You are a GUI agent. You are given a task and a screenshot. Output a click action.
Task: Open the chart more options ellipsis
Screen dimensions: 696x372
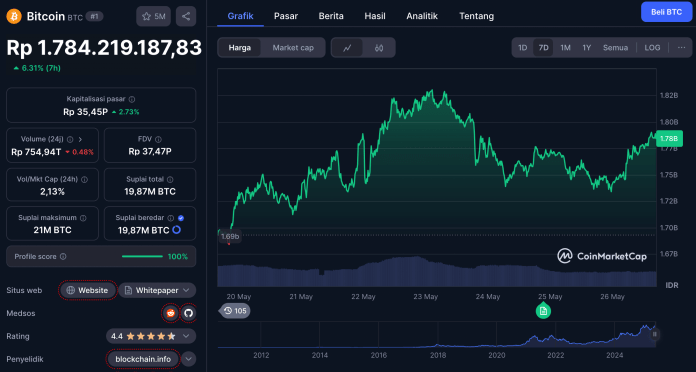coord(681,47)
